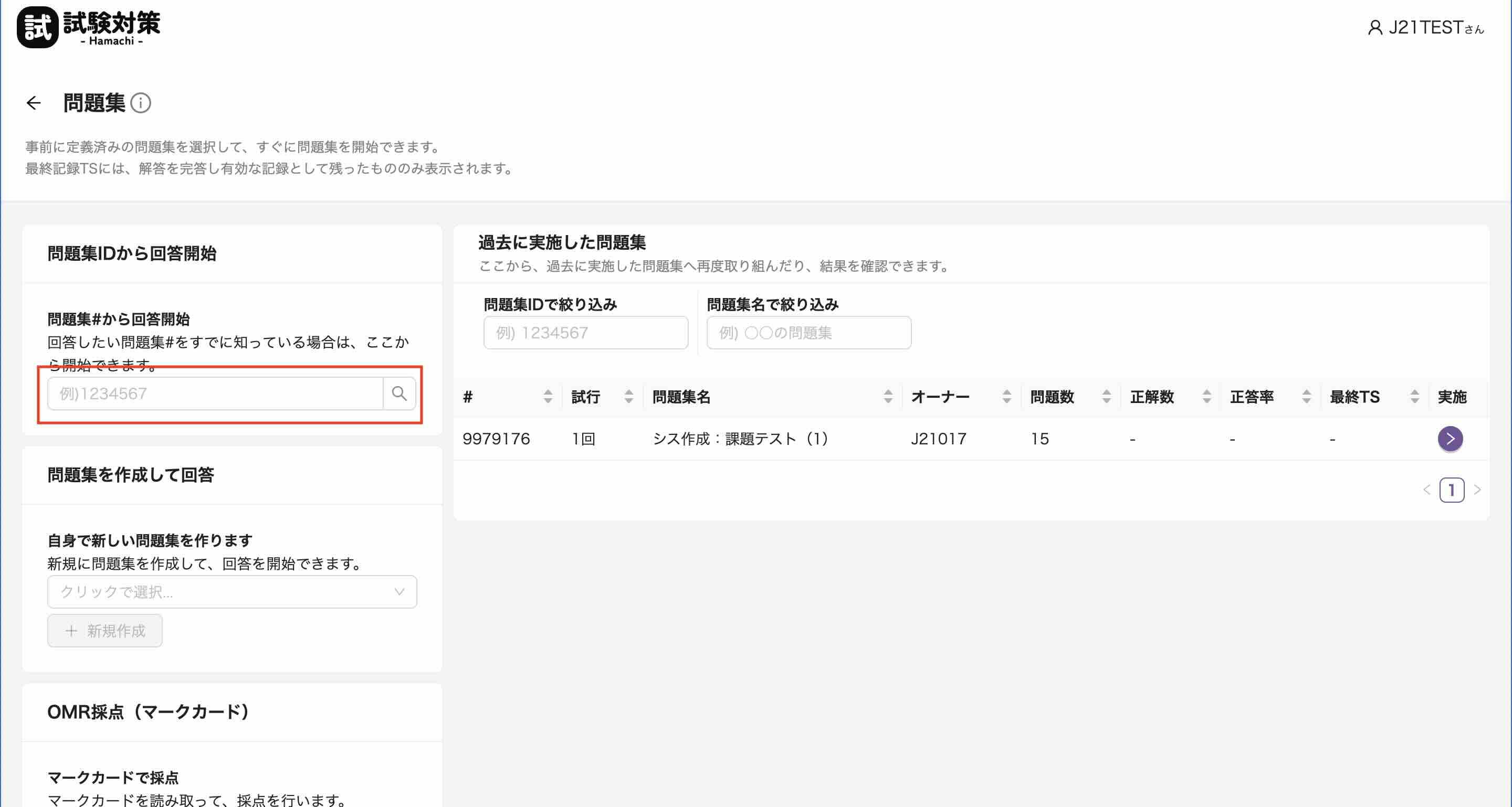
Task: Click the J21TEST user profile icon
Action: point(1374,28)
